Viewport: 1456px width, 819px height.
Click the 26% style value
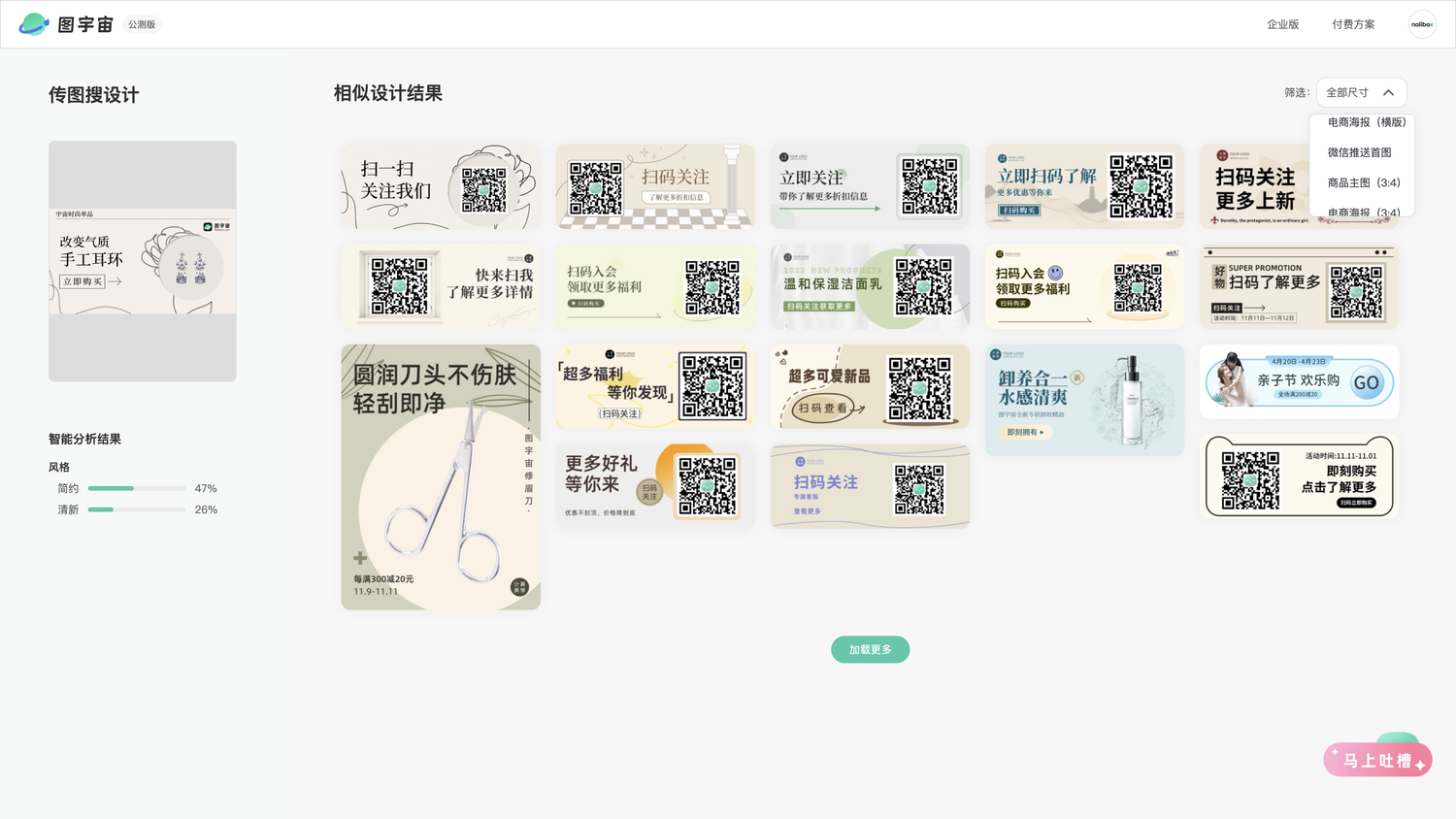(x=206, y=509)
